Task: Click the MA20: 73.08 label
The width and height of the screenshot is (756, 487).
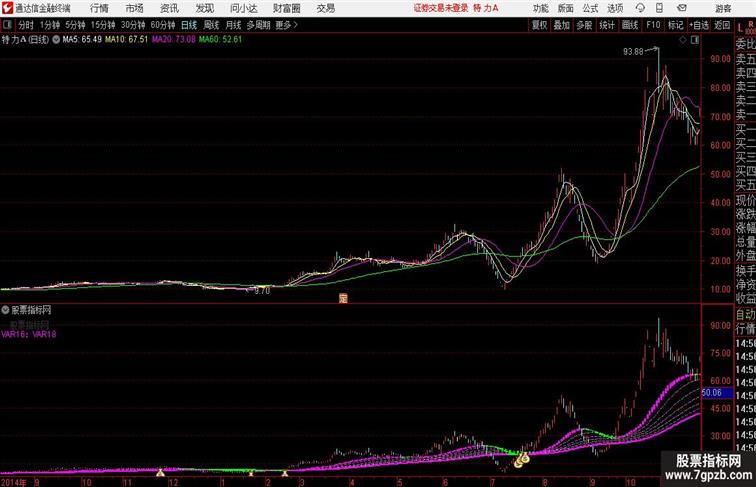Action: pyautogui.click(x=174, y=40)
